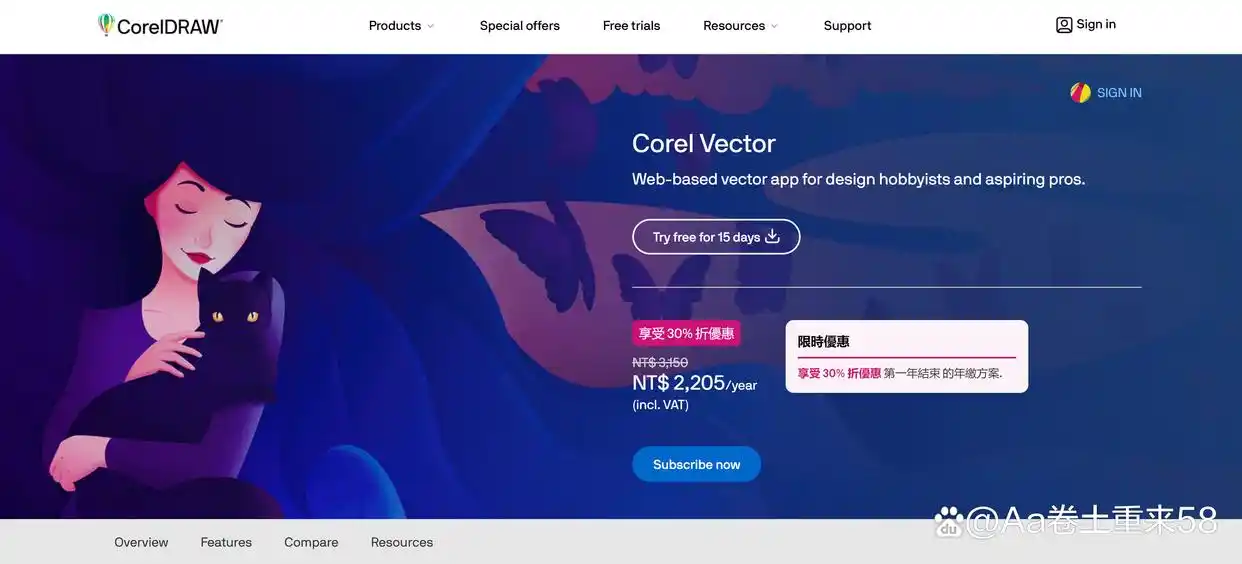1242x564 pixels.
Task: Click the CorelDRAW balloon logo icon
Action: pos(106,25)
